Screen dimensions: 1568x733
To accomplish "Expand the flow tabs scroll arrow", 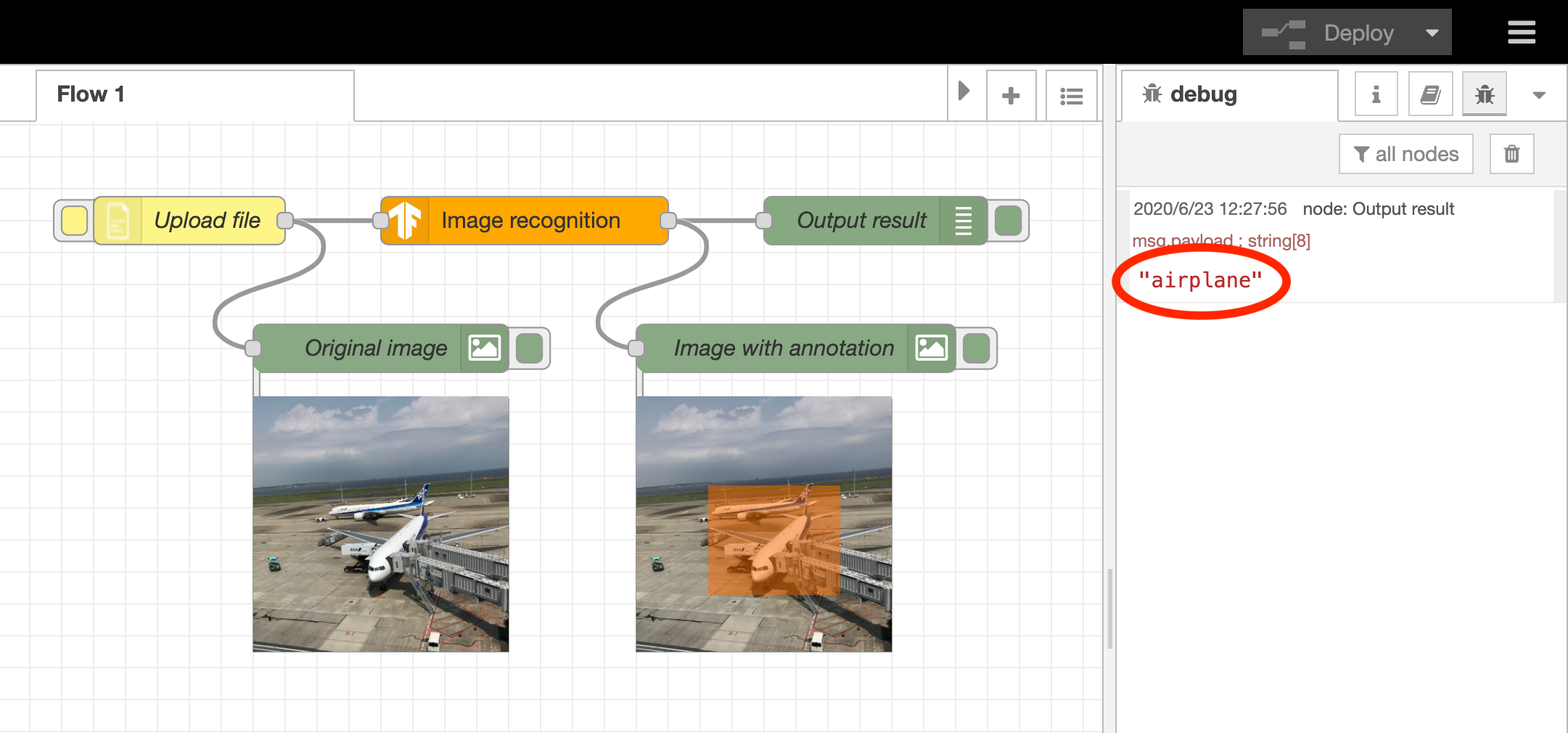I will pos(964,91).
